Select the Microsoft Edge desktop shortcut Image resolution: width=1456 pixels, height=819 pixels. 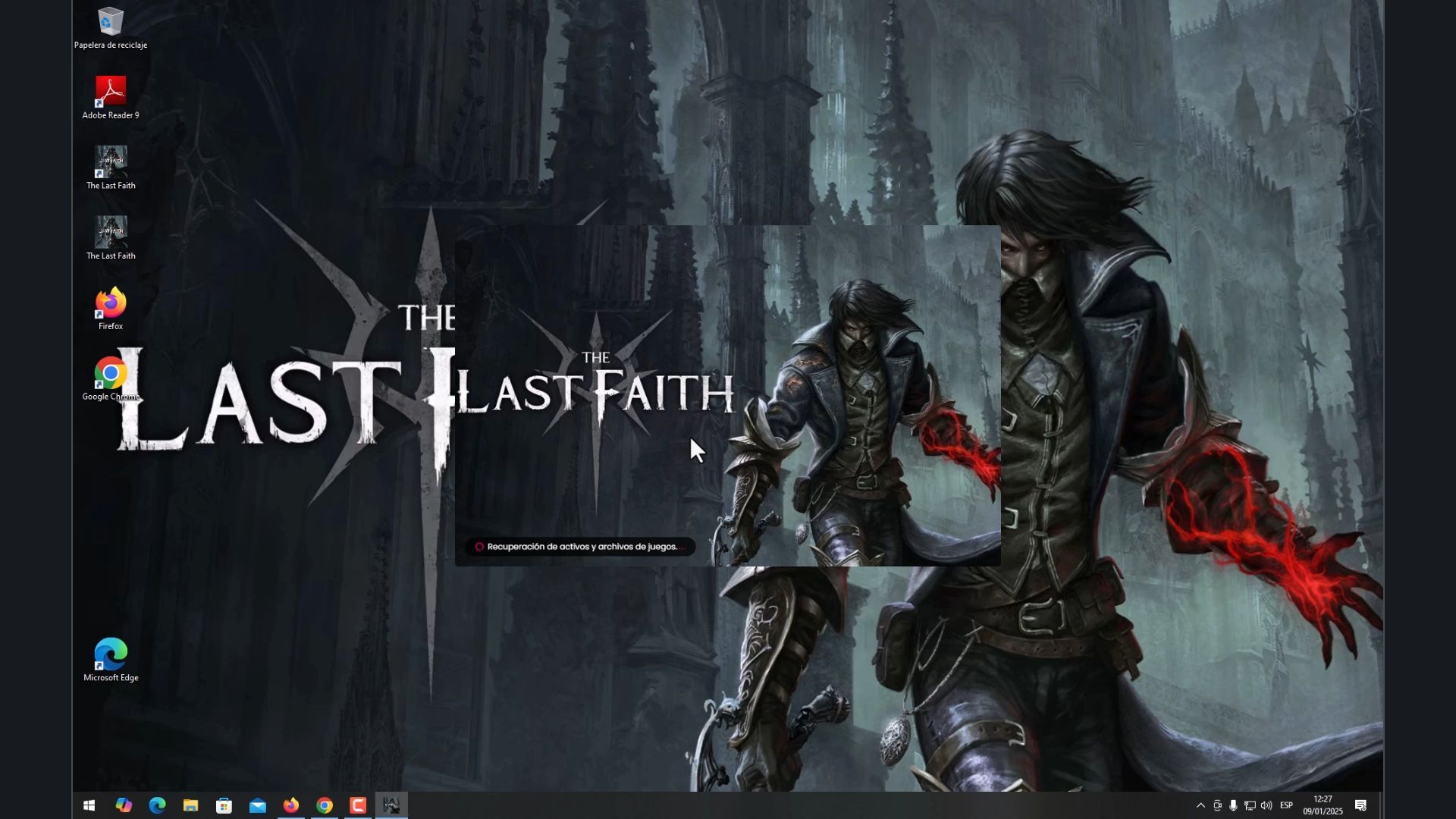[x=111, y=660]
